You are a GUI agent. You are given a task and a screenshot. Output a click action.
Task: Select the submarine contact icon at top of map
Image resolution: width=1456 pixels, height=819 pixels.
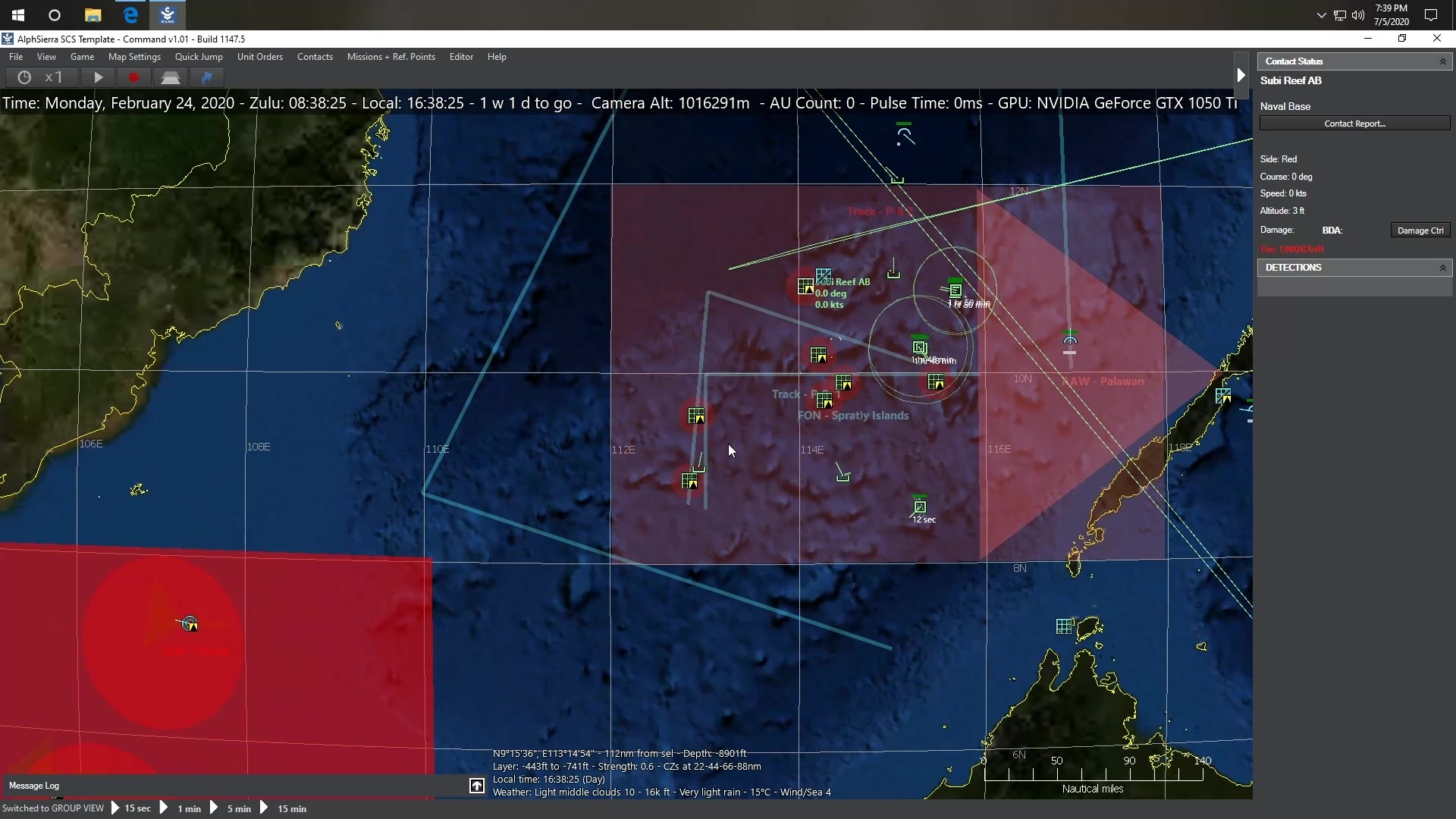click(904, 135)
